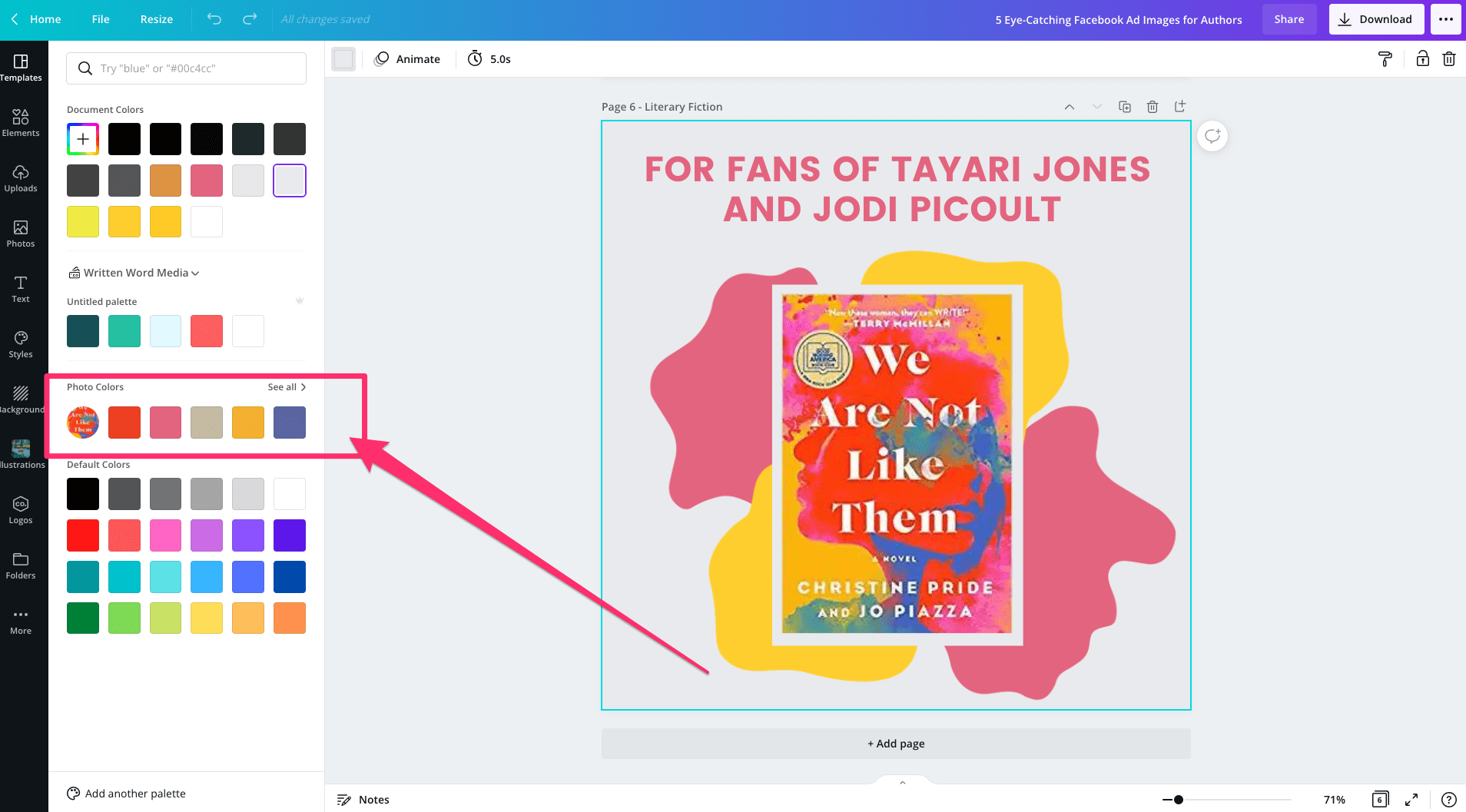Open the help question mark

(x=1449, y=800)
